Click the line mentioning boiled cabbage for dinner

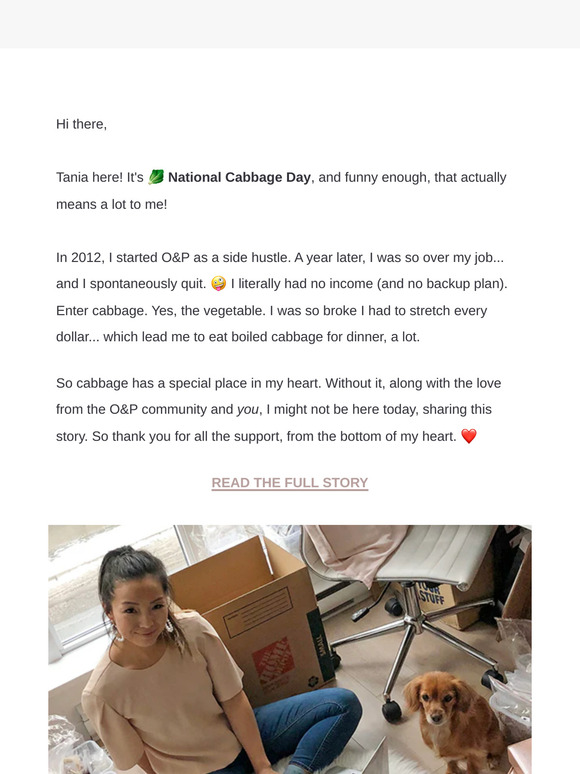[x=238, y=337]
